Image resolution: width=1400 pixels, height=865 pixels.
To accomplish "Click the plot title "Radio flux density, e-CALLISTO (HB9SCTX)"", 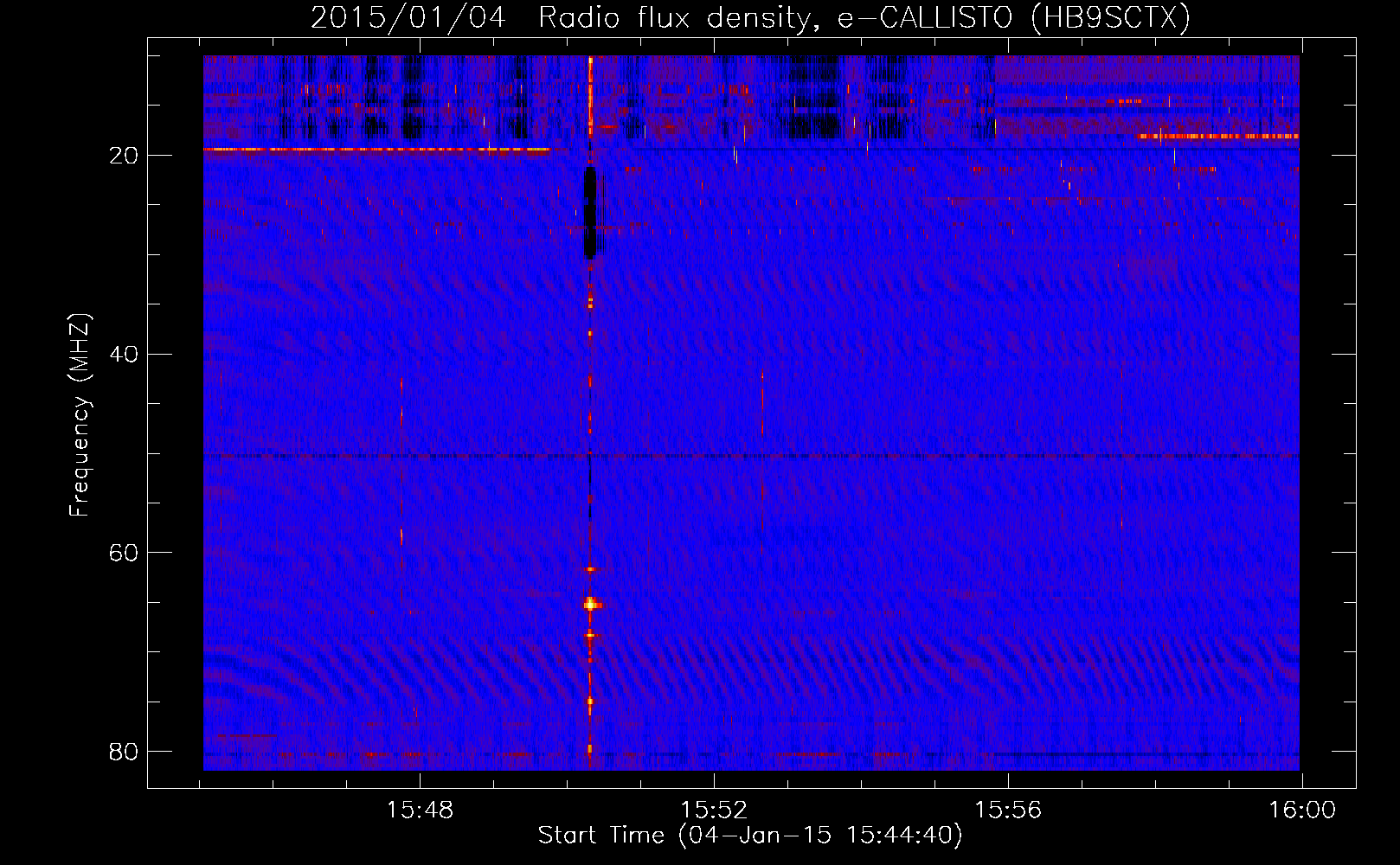I will (x=864, y=18).
